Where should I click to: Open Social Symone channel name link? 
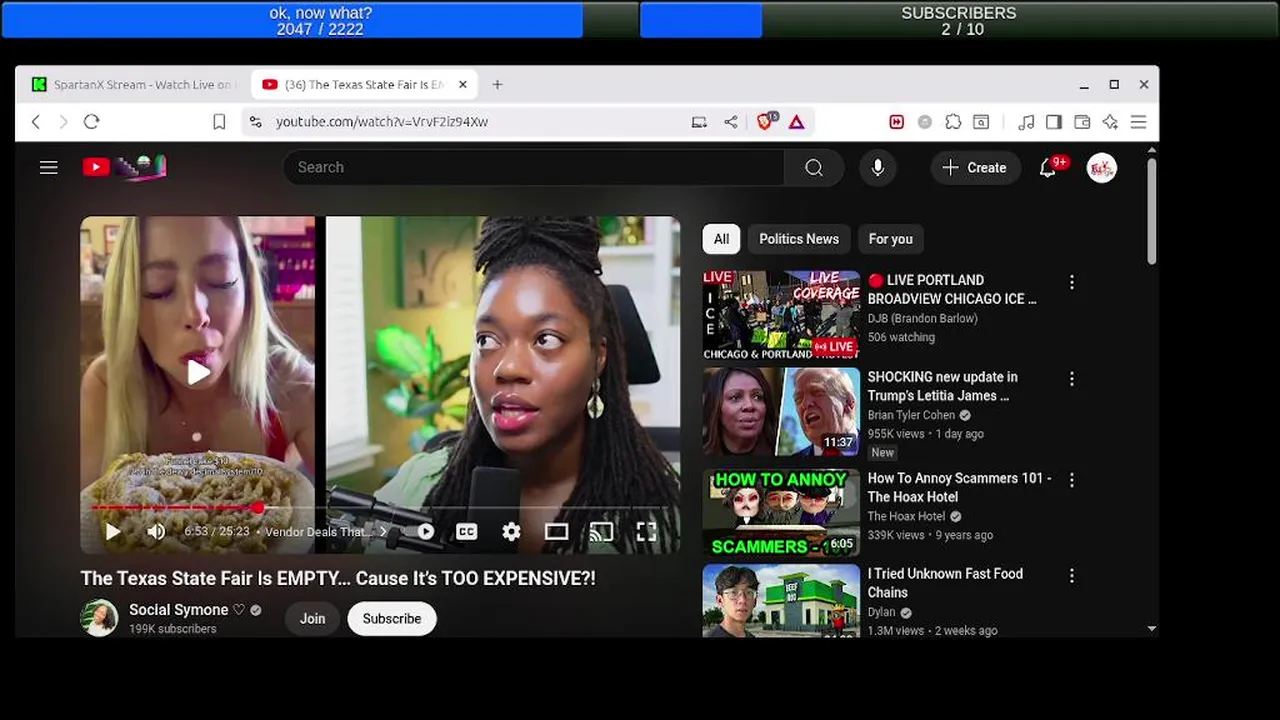(x=178, y=610)
